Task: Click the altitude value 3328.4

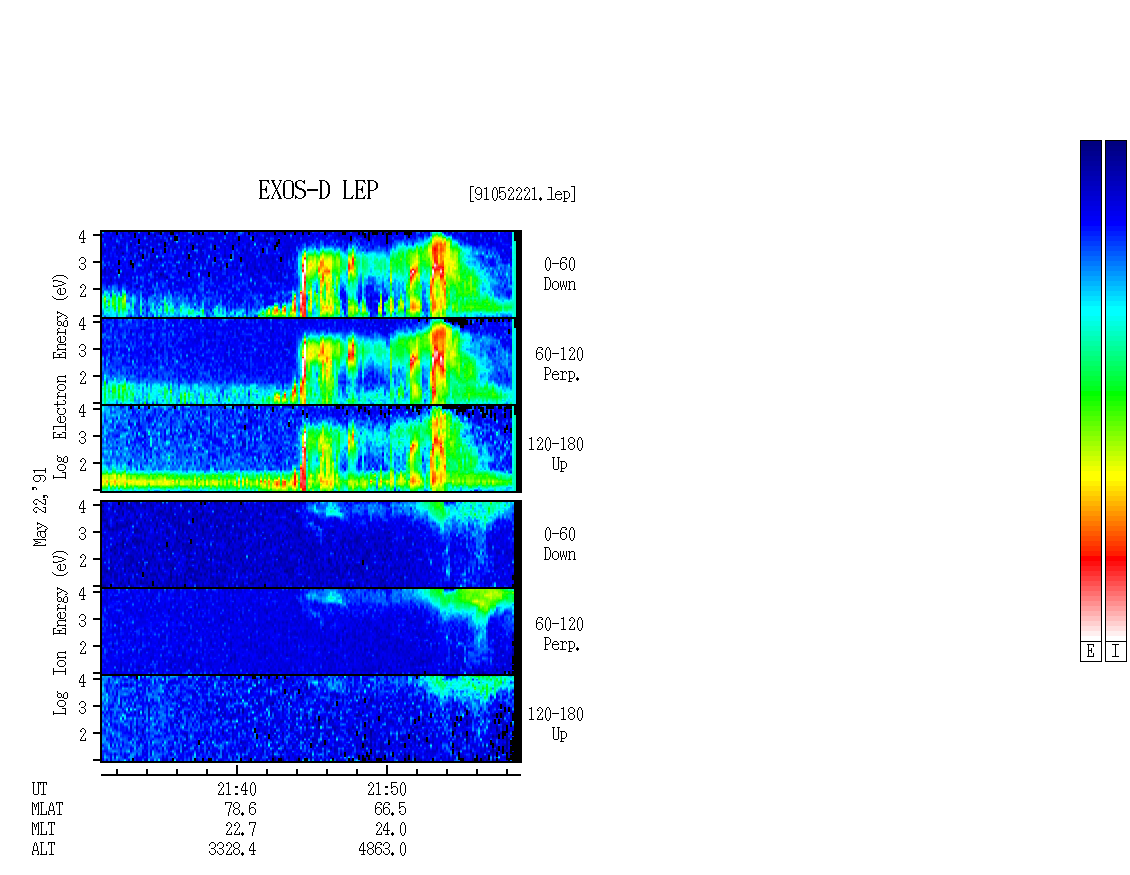Action: pyautogui.click(x=232, y=850)
